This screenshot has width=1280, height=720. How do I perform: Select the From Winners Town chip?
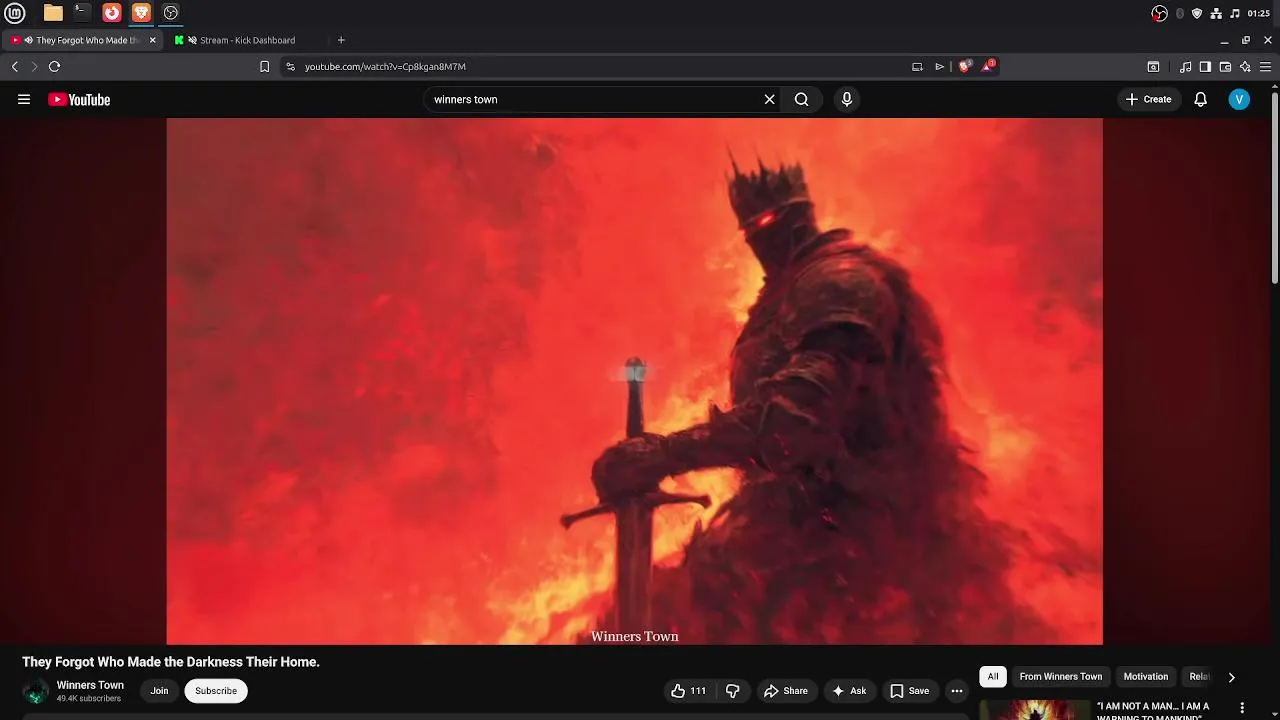(x=1061, y=677)
